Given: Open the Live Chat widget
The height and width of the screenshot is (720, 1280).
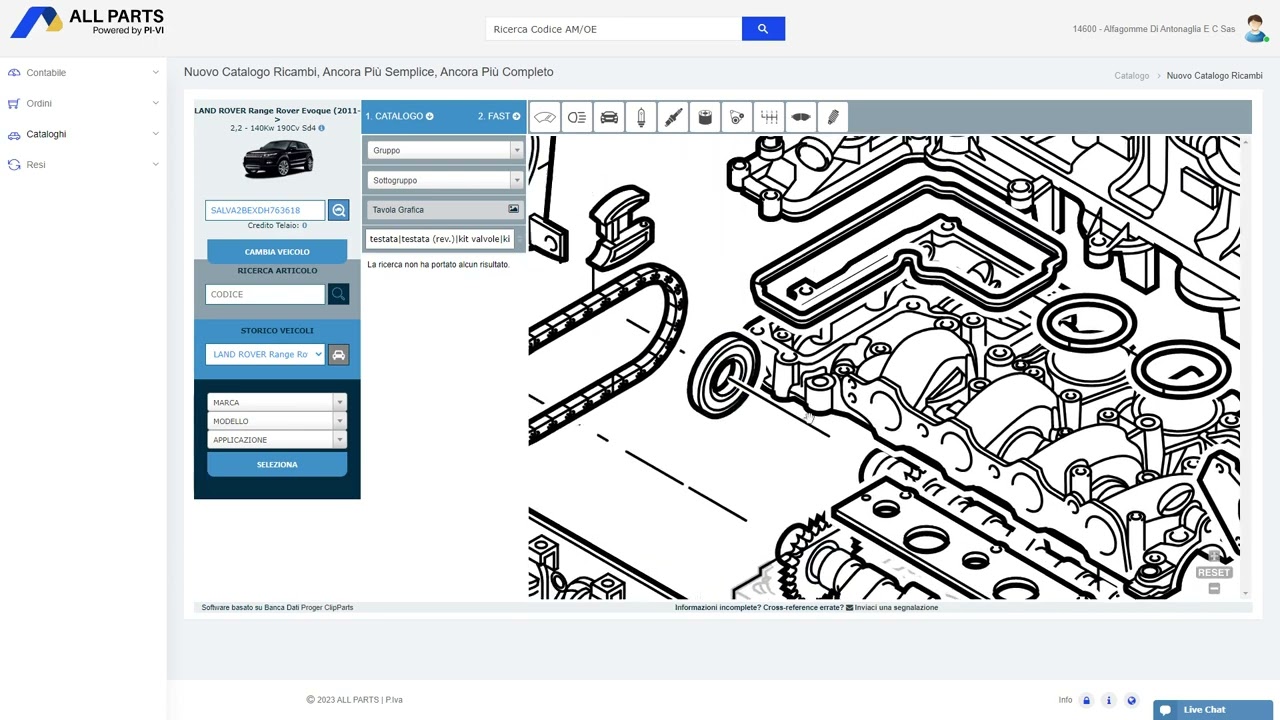Looking at the screenshot, I should point(1213,710).
